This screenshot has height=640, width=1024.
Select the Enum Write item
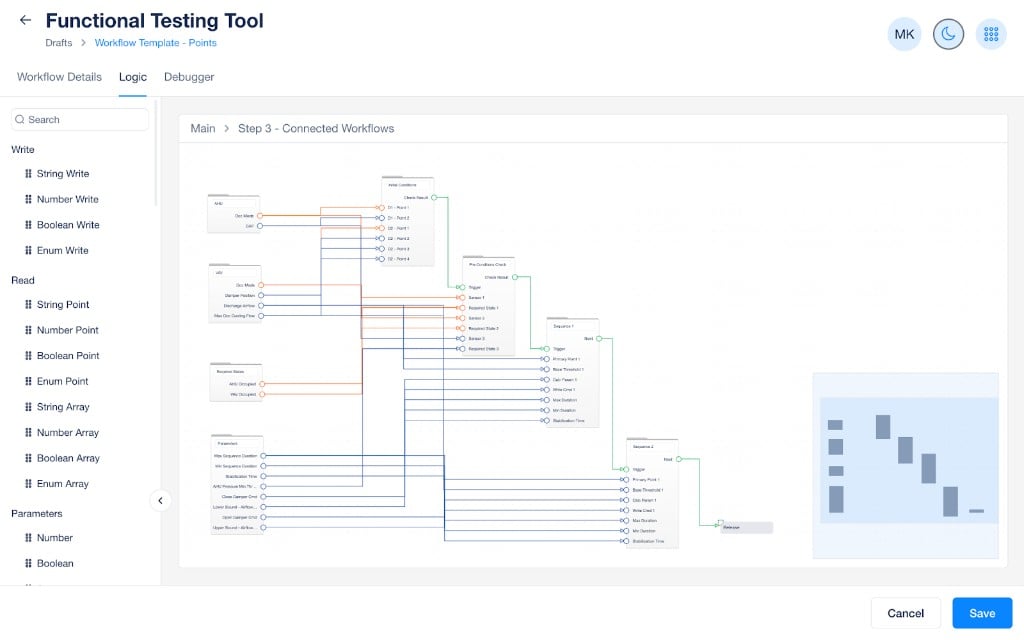click(x=62, y=250)
